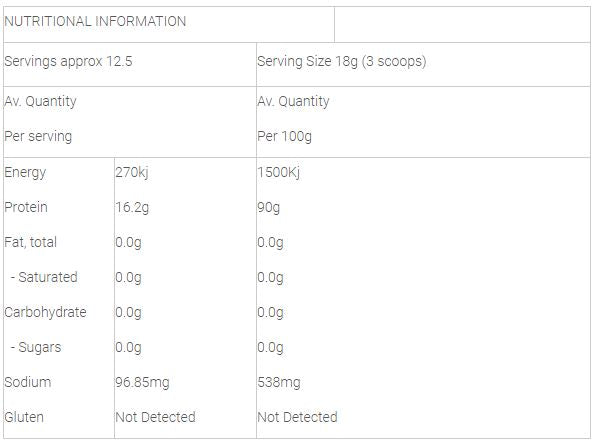Click the 96.85mg sodium value
This screenshot has width=603, height=445.
pos(145,382)
